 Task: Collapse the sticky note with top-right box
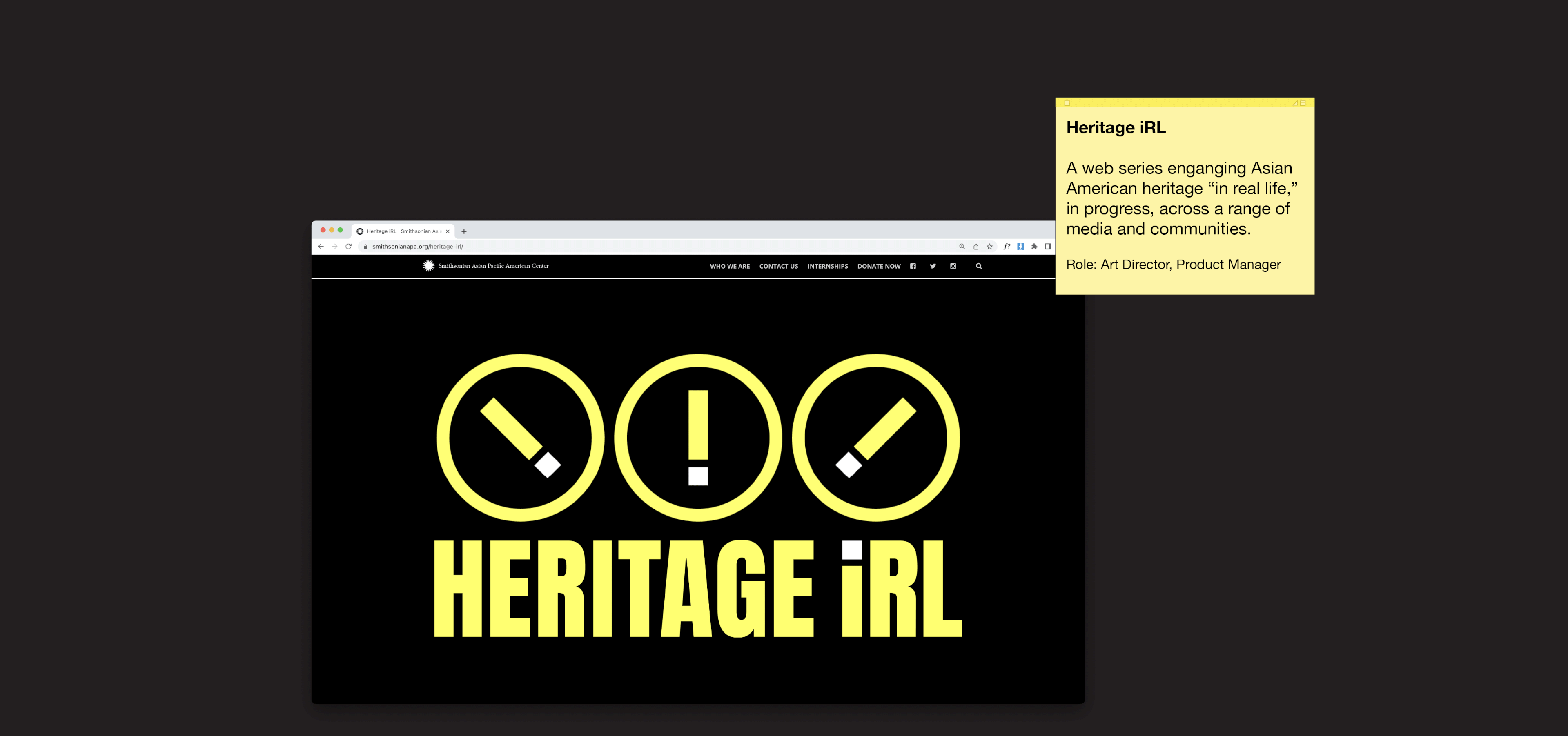click(x=1303, y=103)
